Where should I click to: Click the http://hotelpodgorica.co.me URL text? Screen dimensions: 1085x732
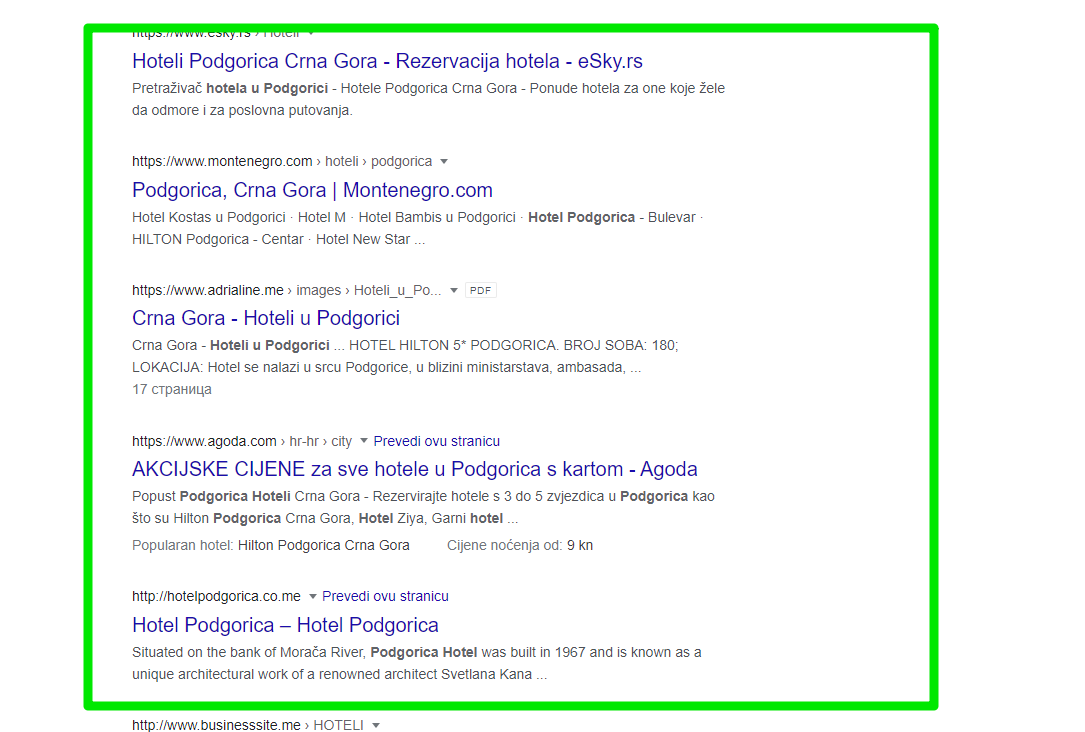(x=217, y=596)
